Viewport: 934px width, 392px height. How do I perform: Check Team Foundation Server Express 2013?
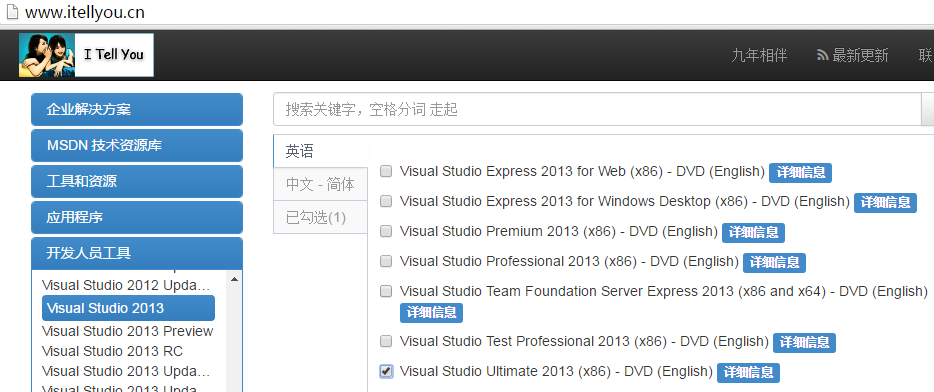(386, 291)
